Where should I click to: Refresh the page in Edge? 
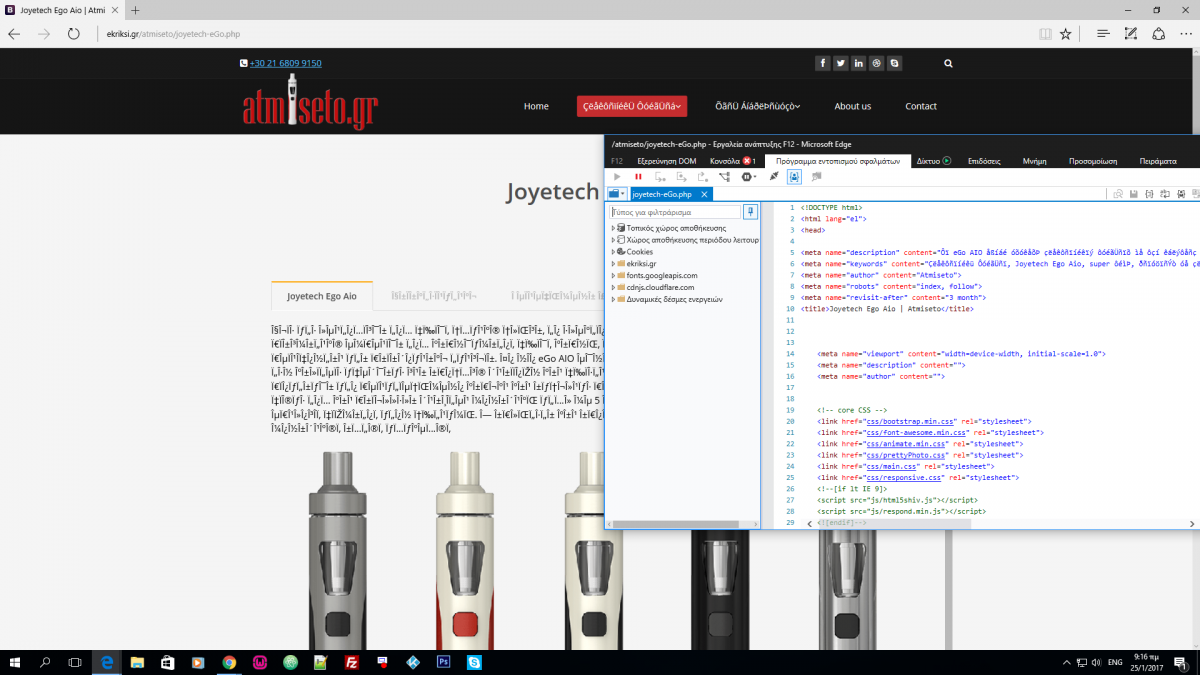click(73, 33)
